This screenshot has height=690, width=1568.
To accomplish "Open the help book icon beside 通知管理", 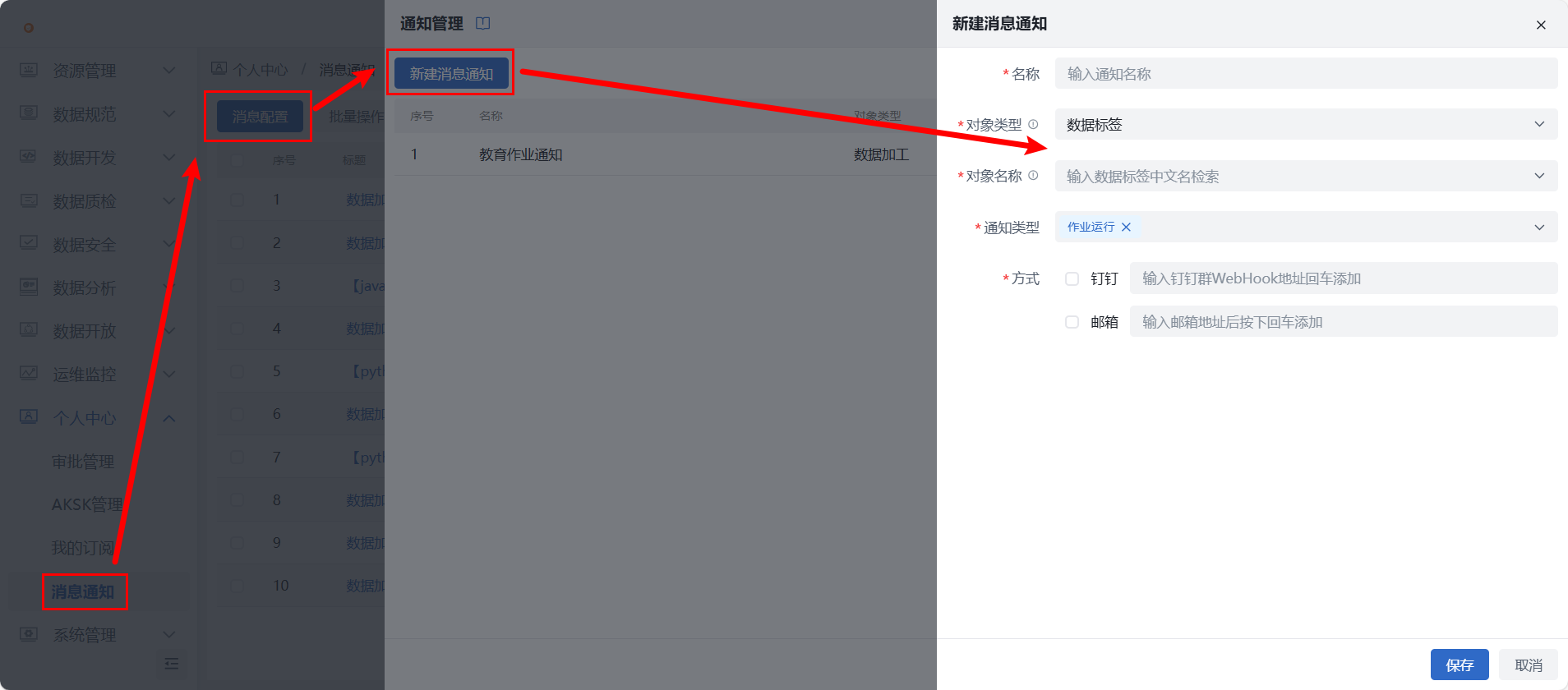I will pos(483,23).
